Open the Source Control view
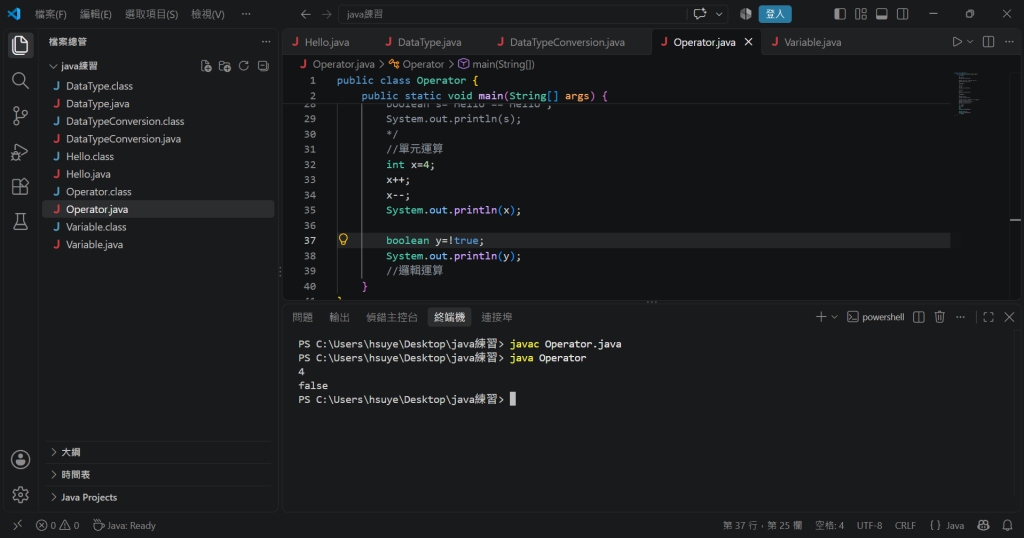Image resolution: width=1024 pixels, height=538 pixels. click(x=20, y=116)
